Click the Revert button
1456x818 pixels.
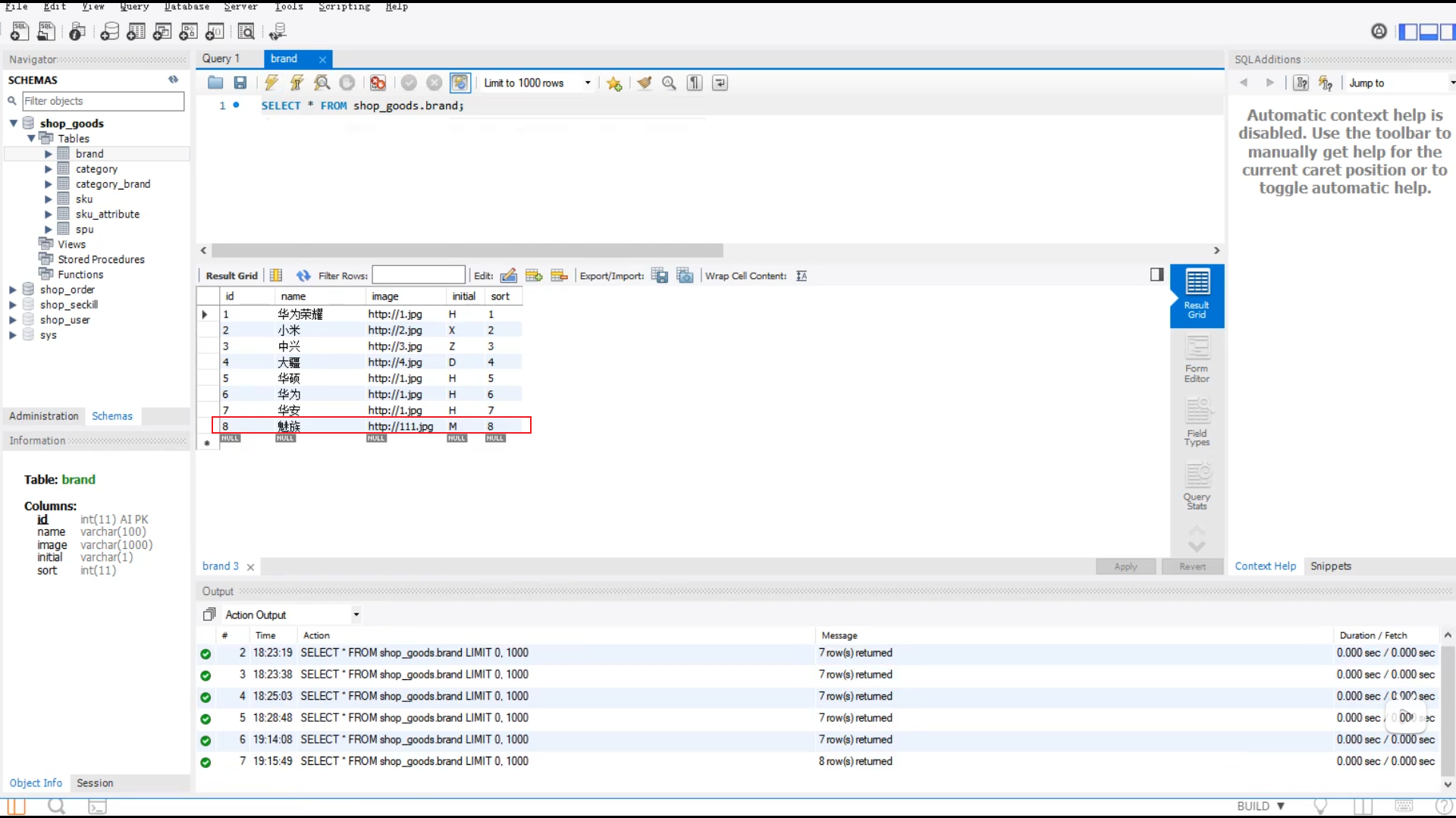point(1192,566)
